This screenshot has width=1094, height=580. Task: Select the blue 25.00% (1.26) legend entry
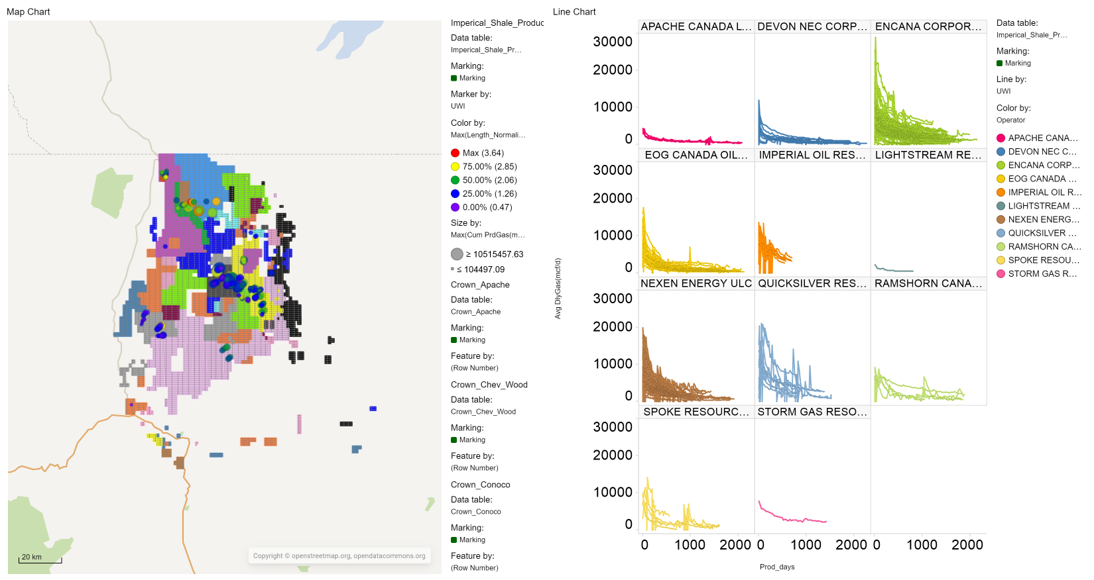[x=484, y=193]
